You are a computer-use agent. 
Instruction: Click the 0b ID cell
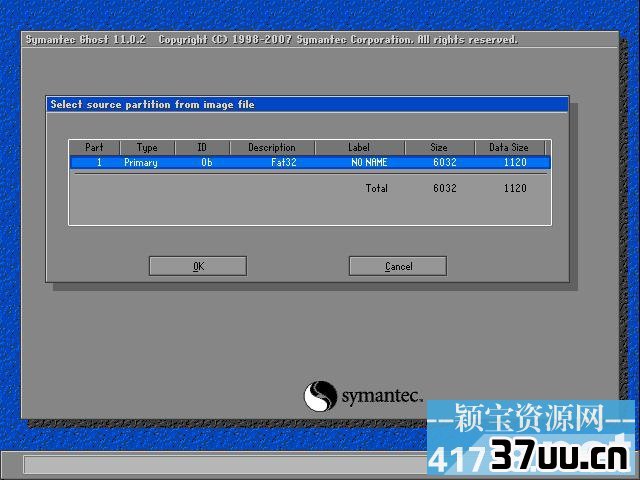207,162
